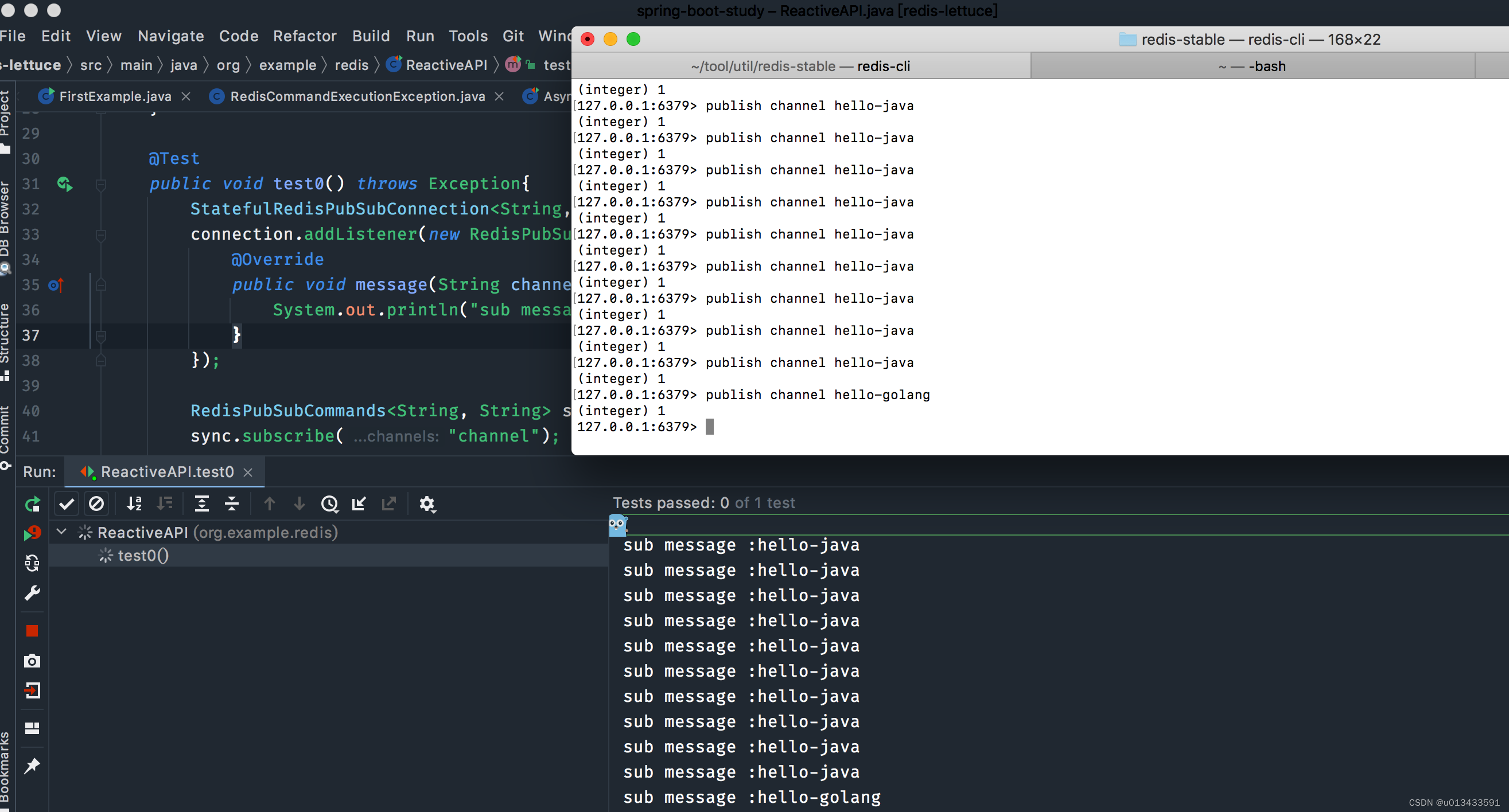Click the wrench settings icon in Run panel
Image resolution: width=1509 pixels, height=812 pixels.
pos(32,593)
